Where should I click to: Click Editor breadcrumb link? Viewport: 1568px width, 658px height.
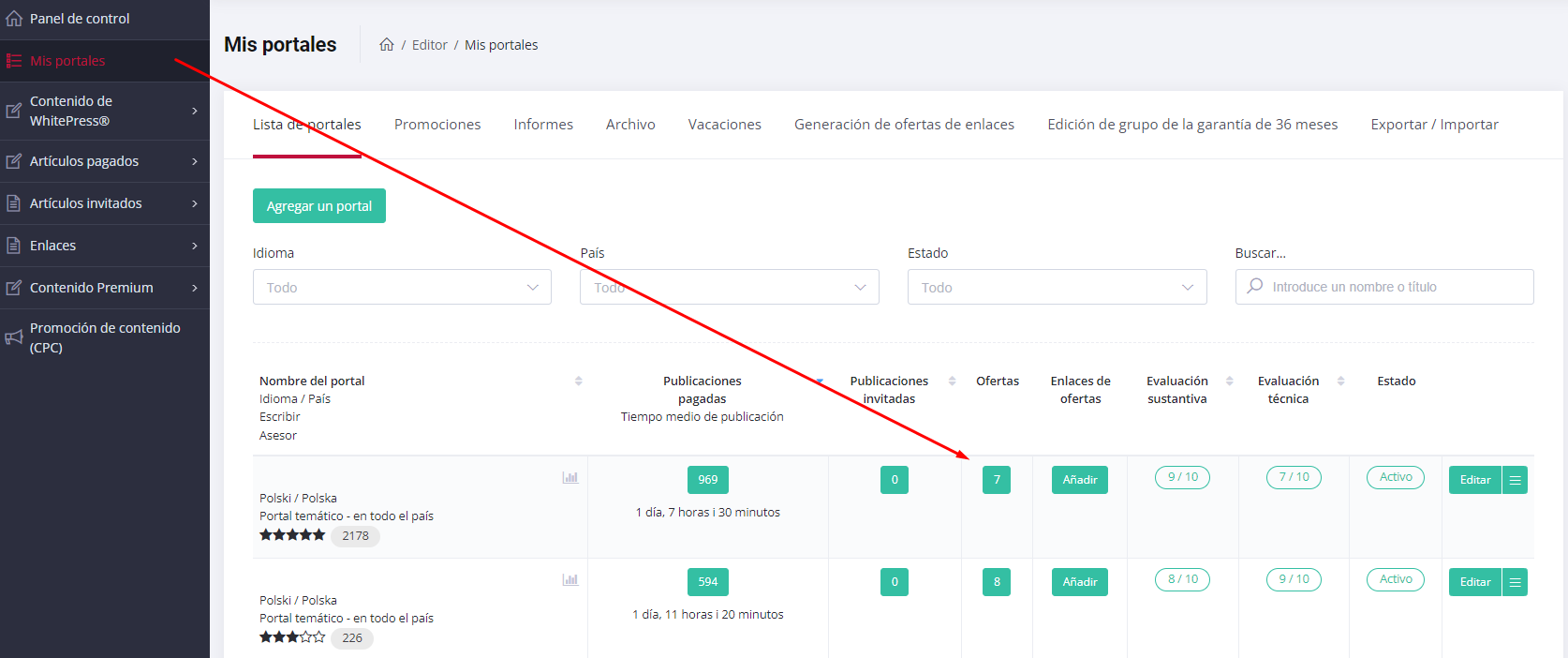pos(430,45)
